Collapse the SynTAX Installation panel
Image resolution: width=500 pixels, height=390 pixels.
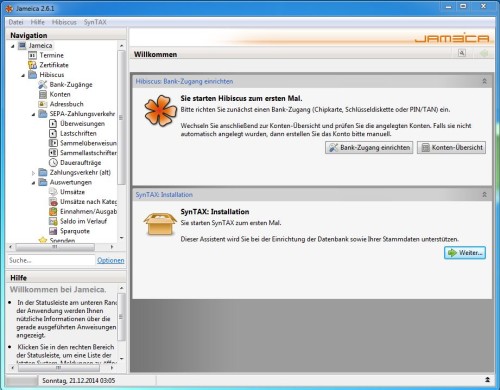pyautogui.click(x=484, y=195)
